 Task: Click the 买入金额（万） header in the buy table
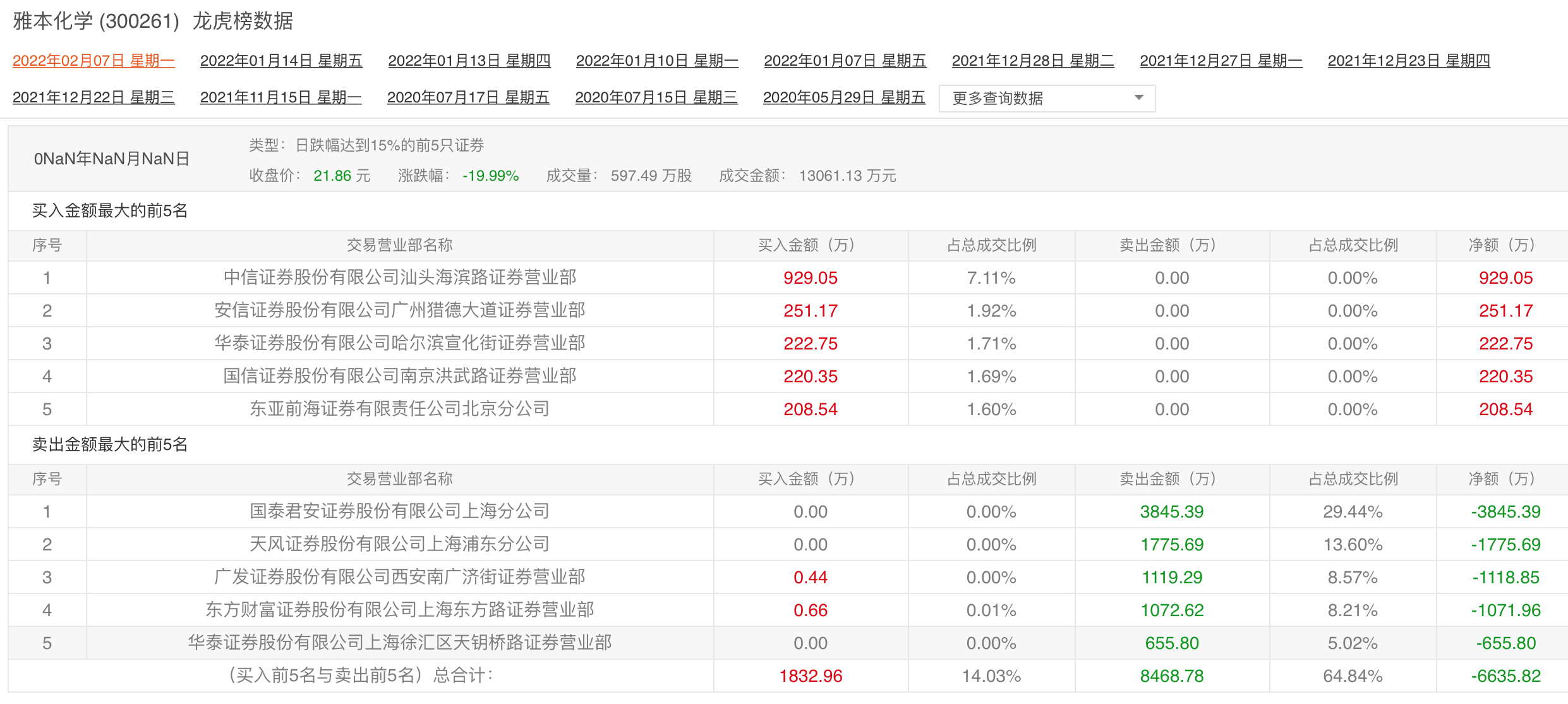point(810,245)
